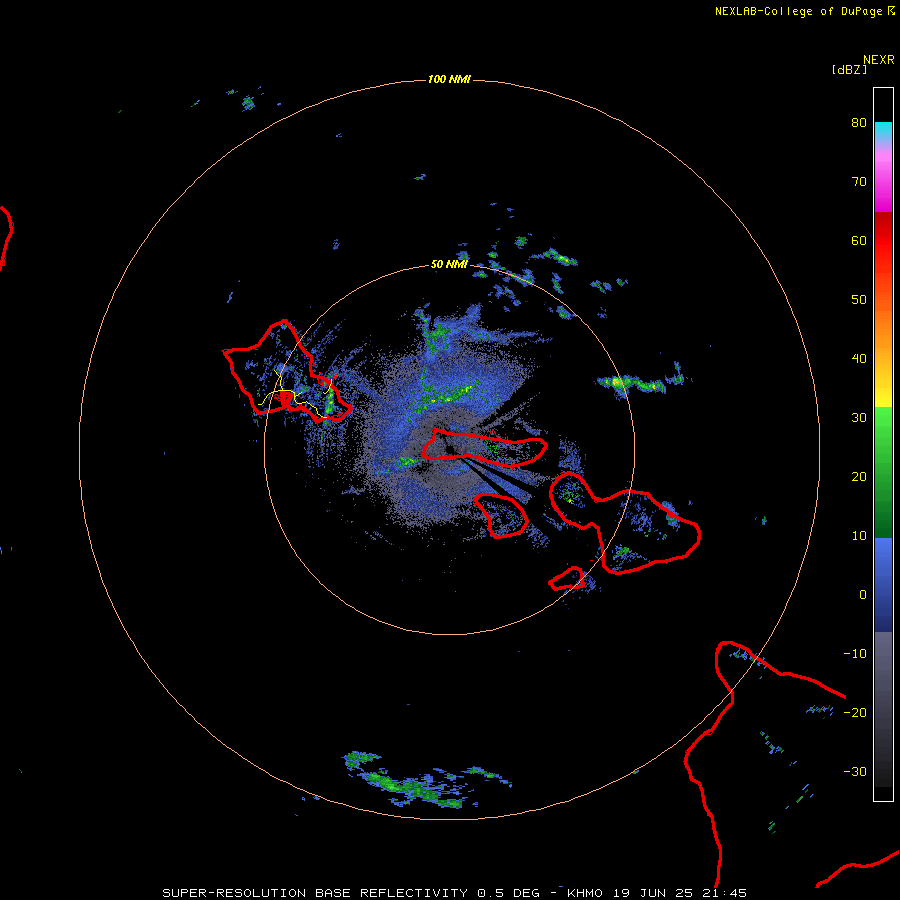The width and height of the screenshot is (900, 900).
Task: Click the NEXR label above color bar
Action: pos(879,60)
